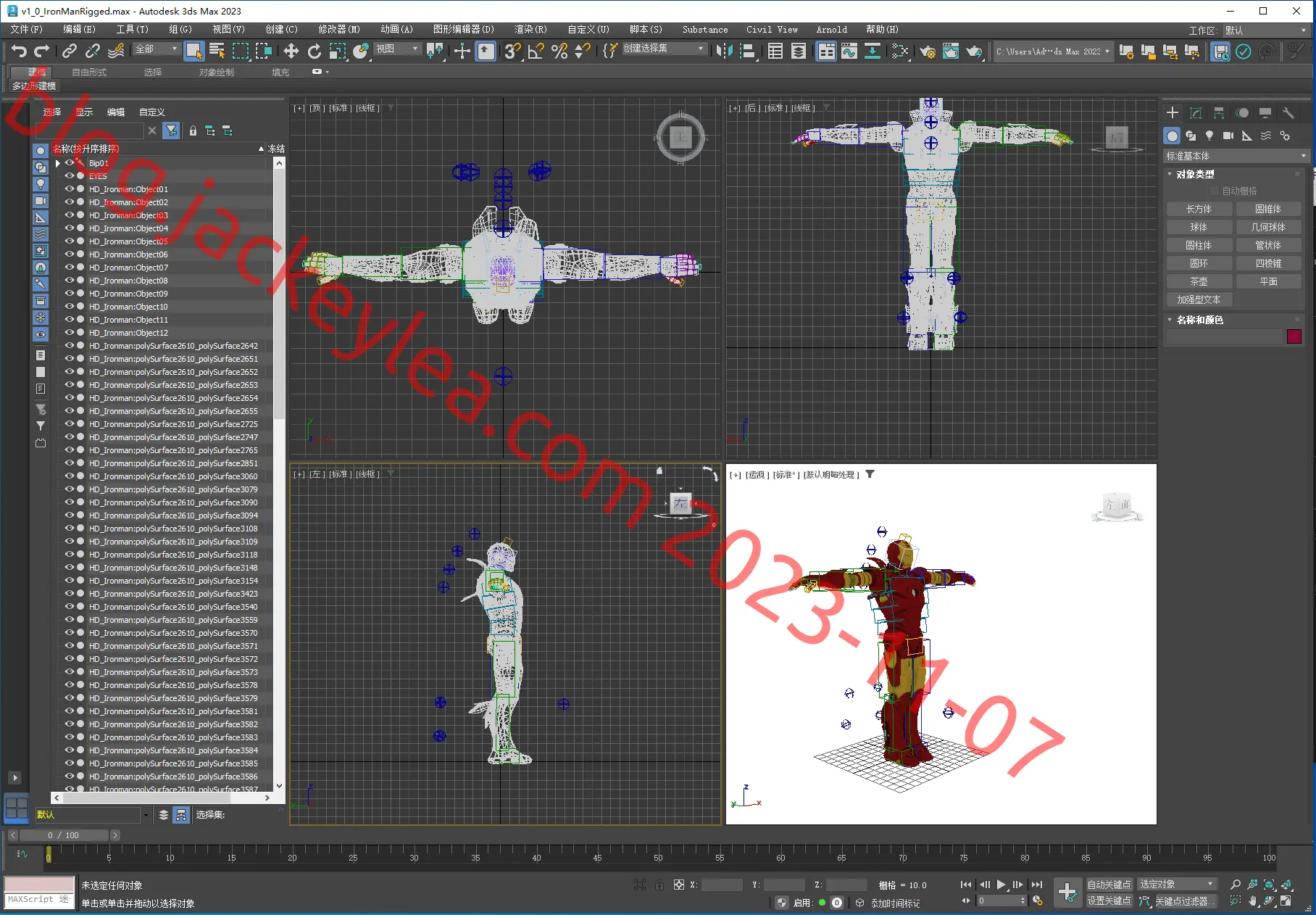Toggle the Percent Snap icon
The image size is (1316, 915).
(x=559, y=51)
